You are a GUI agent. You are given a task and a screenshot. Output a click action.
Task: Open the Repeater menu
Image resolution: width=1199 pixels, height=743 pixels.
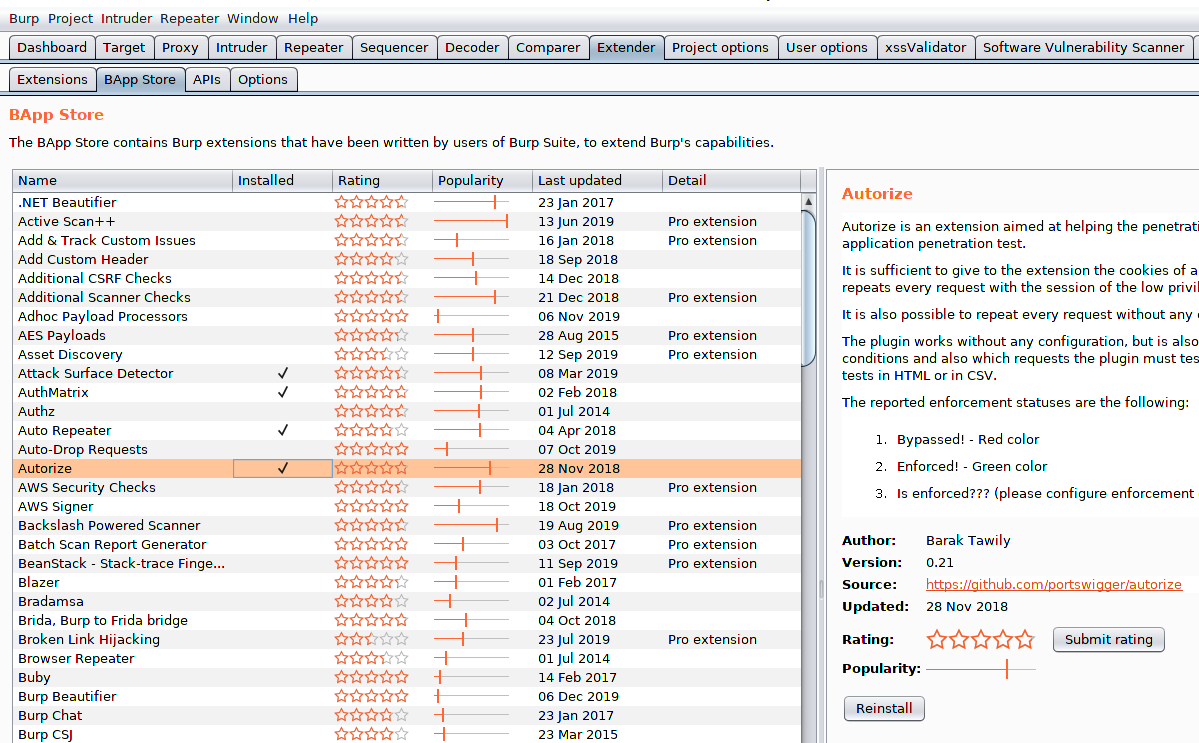point(190,18)
